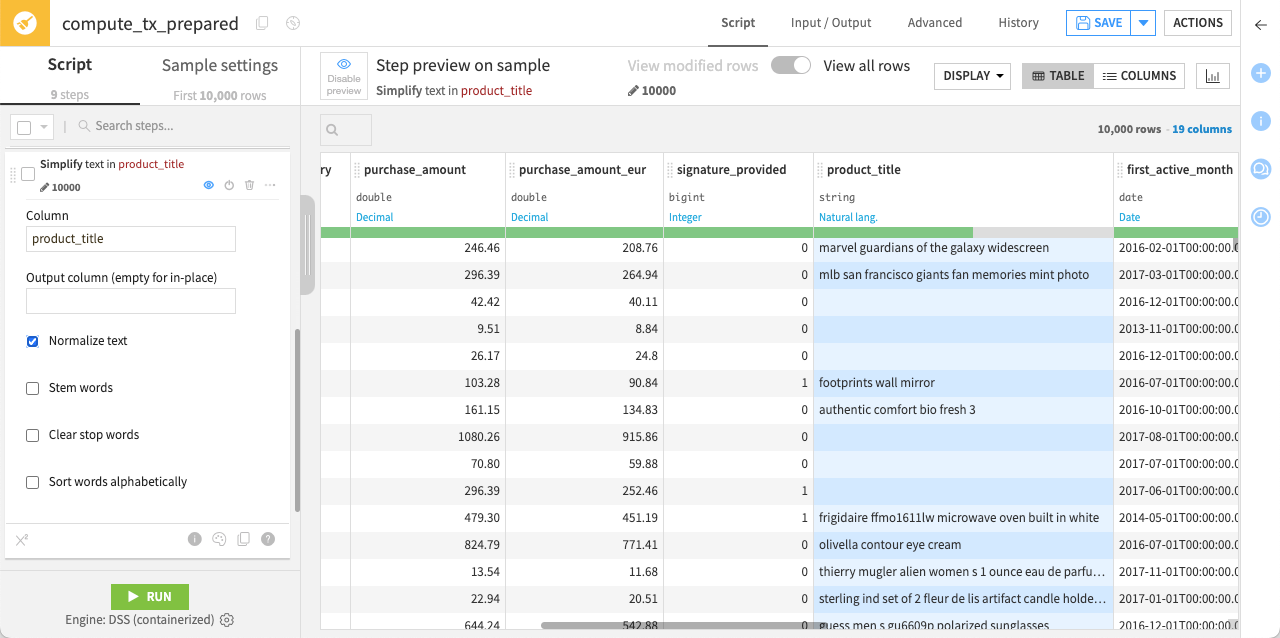Switch to TABLE view
Image resolution: width=1280 pixels, height=638 pixels.
coord(1058,76)
